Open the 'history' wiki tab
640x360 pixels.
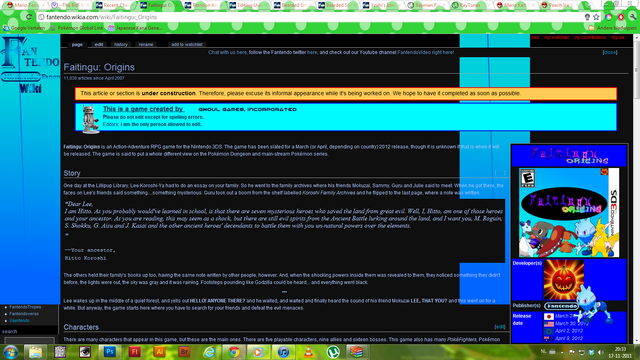tap(120, 44)
